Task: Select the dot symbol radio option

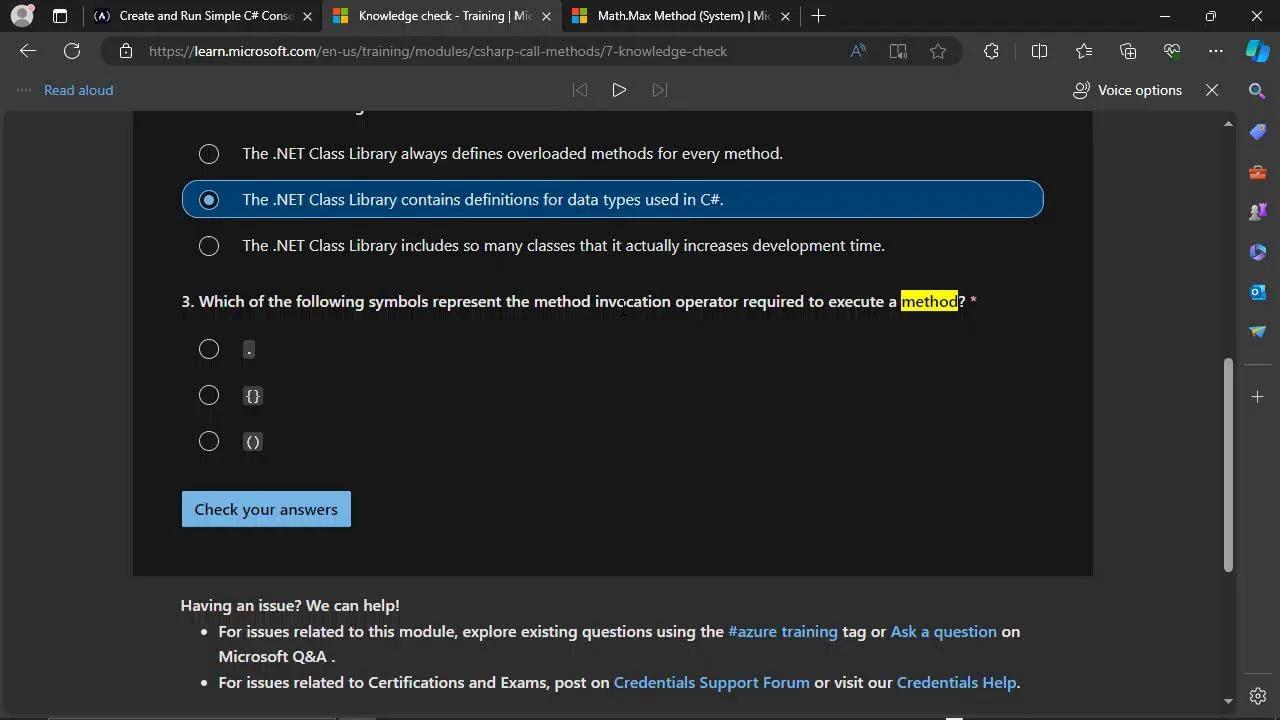Action: 209,349
